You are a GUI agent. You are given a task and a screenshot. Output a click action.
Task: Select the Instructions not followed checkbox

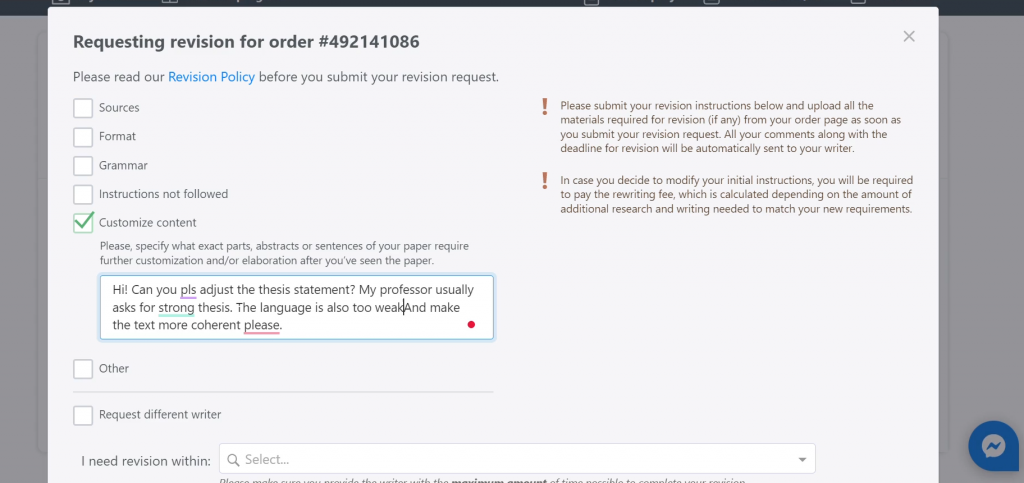coord(83,194)
